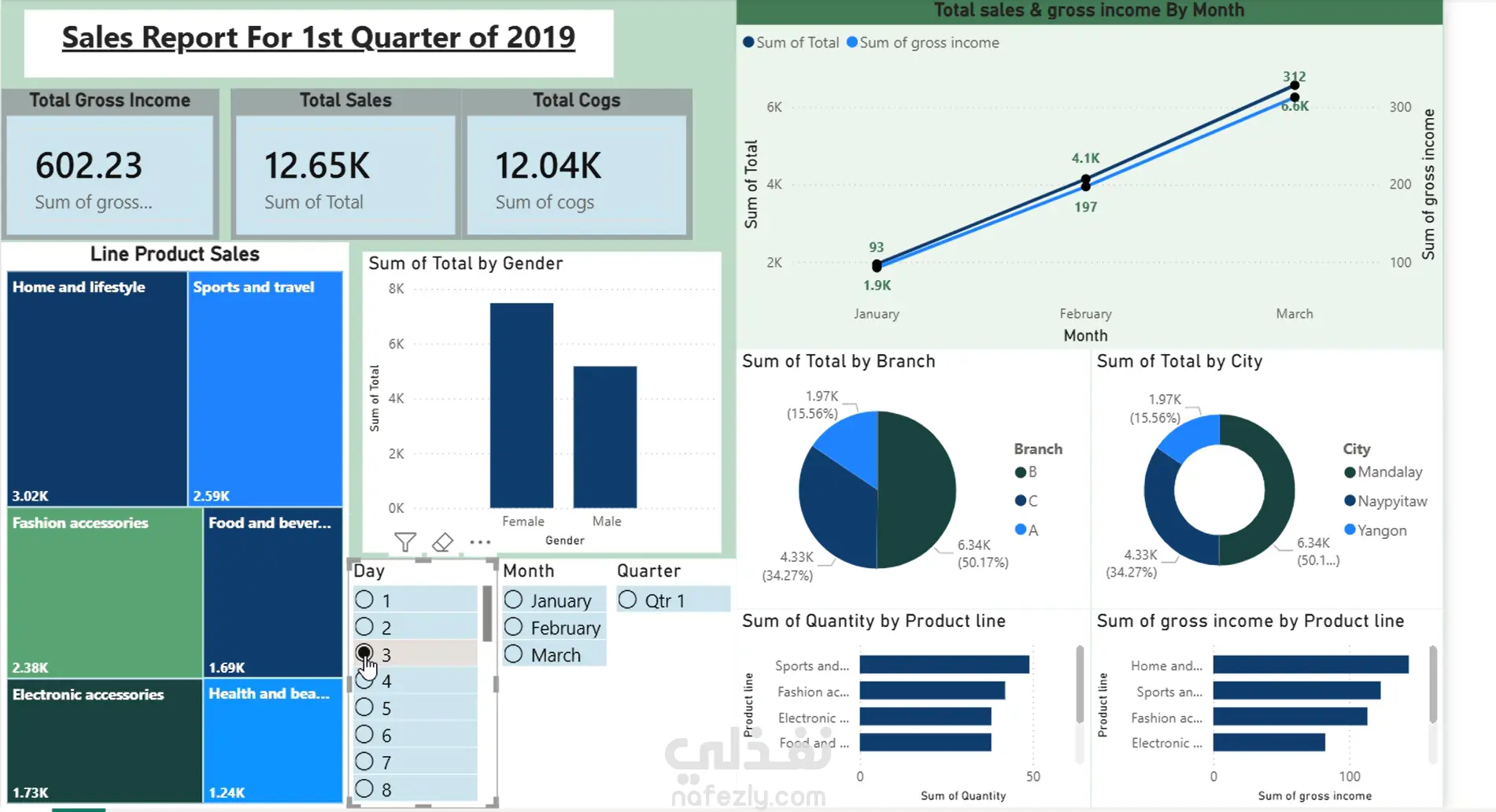Select Home and lifestyle treemap tile

(x=98, y=389)
